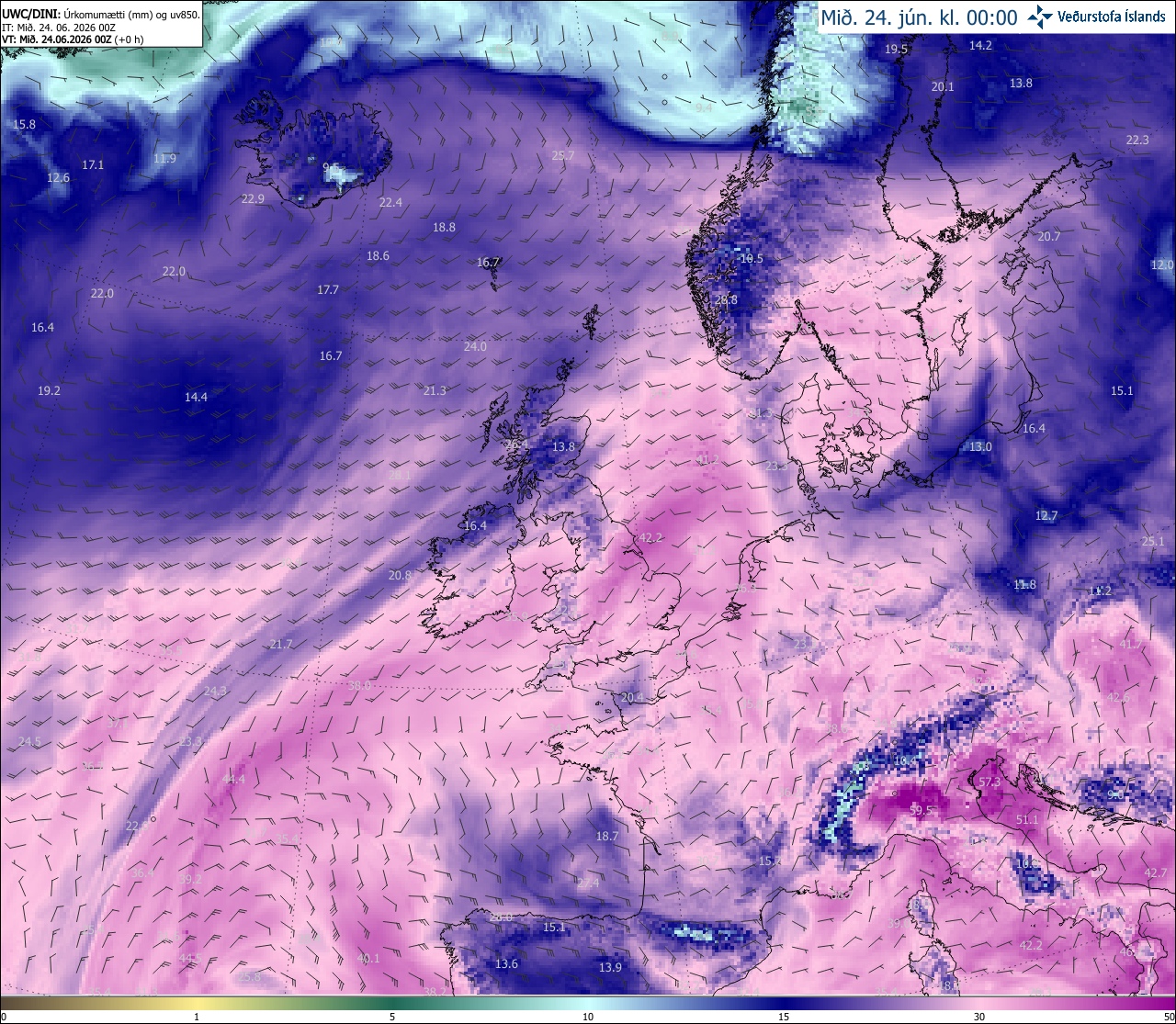This screenshot has width=1176, height=1024.
Task: Select the Mið. 24. jún. kl. 00:00 timestamp
Action: 920,17
